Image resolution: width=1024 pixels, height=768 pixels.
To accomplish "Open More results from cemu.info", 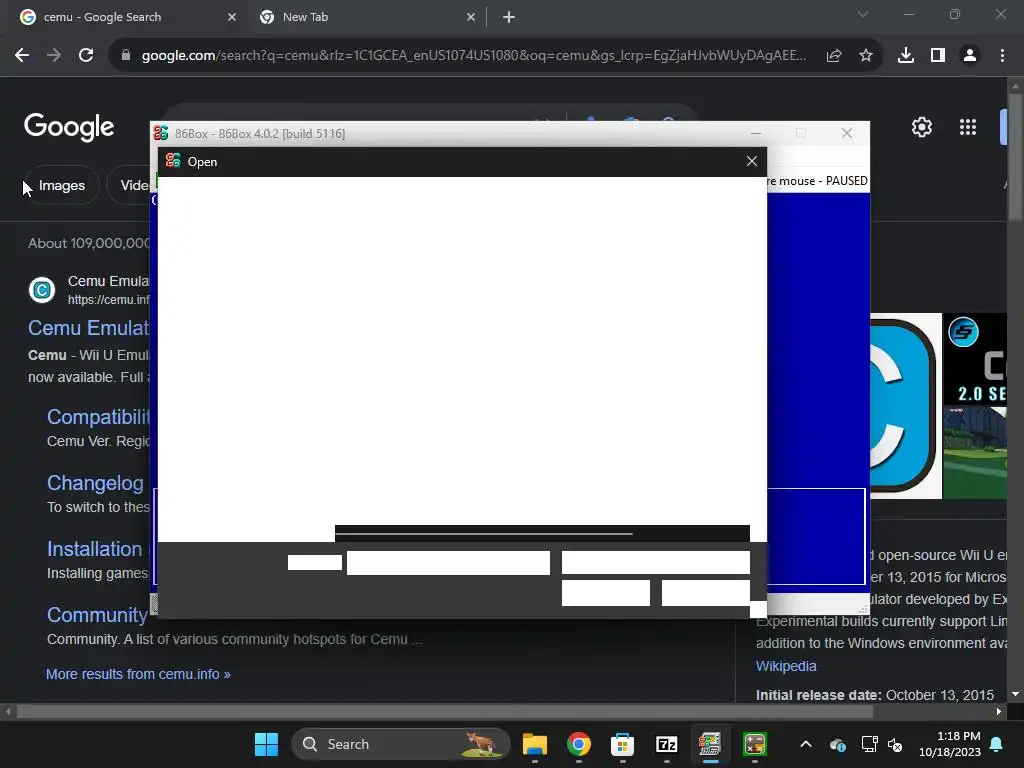I will [138, 674].
